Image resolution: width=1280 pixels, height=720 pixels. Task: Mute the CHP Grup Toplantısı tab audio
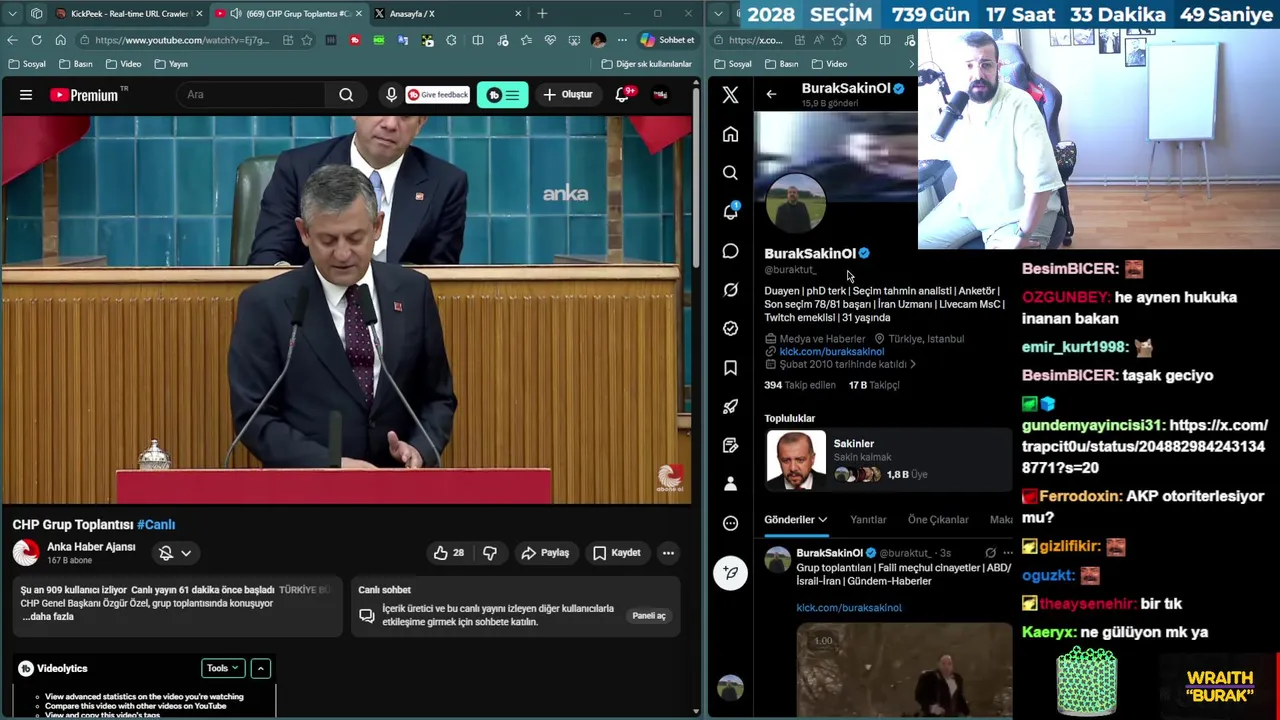click(235, 14)
